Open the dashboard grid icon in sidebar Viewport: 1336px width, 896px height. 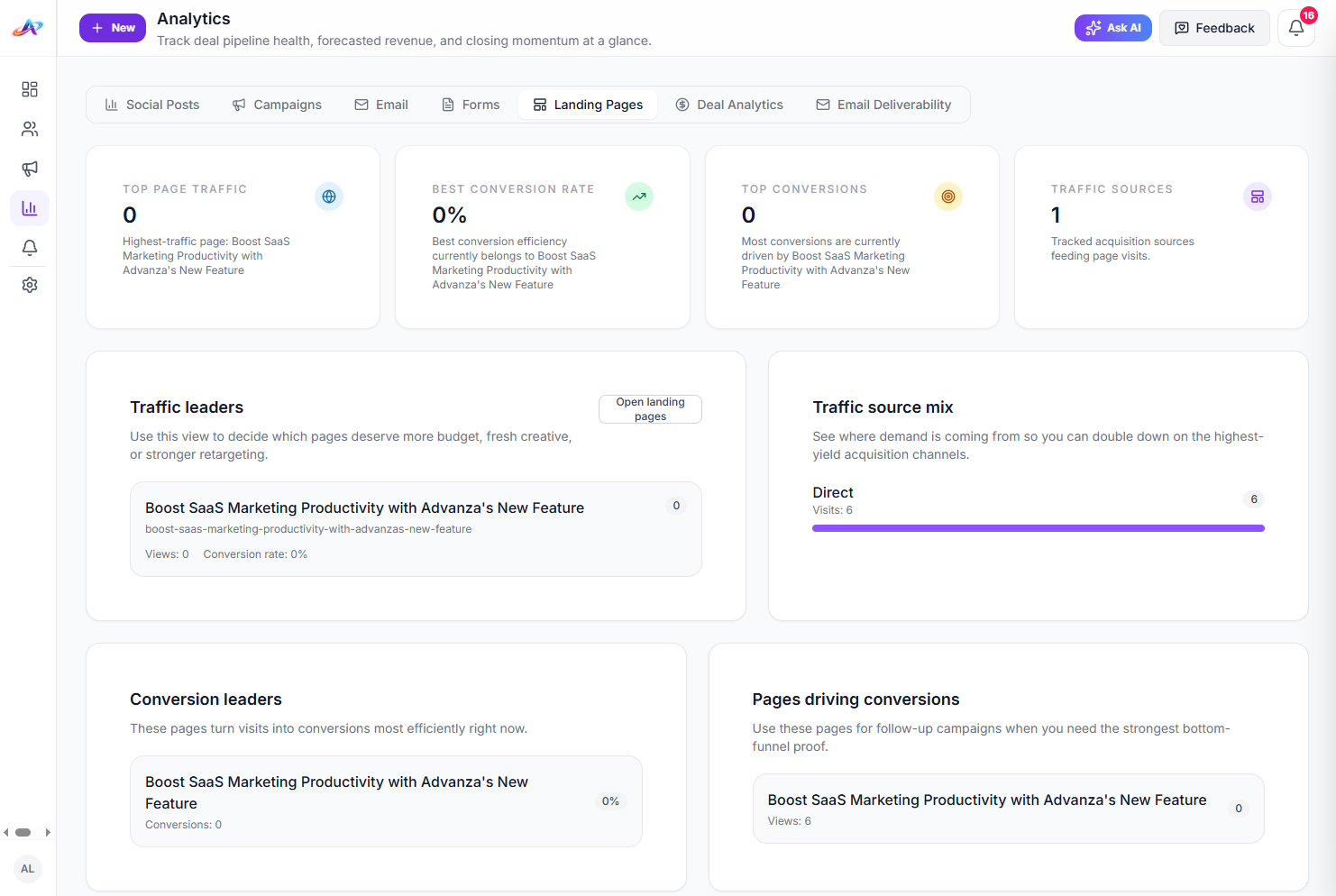pyautogui.click(x=30, y=89)
